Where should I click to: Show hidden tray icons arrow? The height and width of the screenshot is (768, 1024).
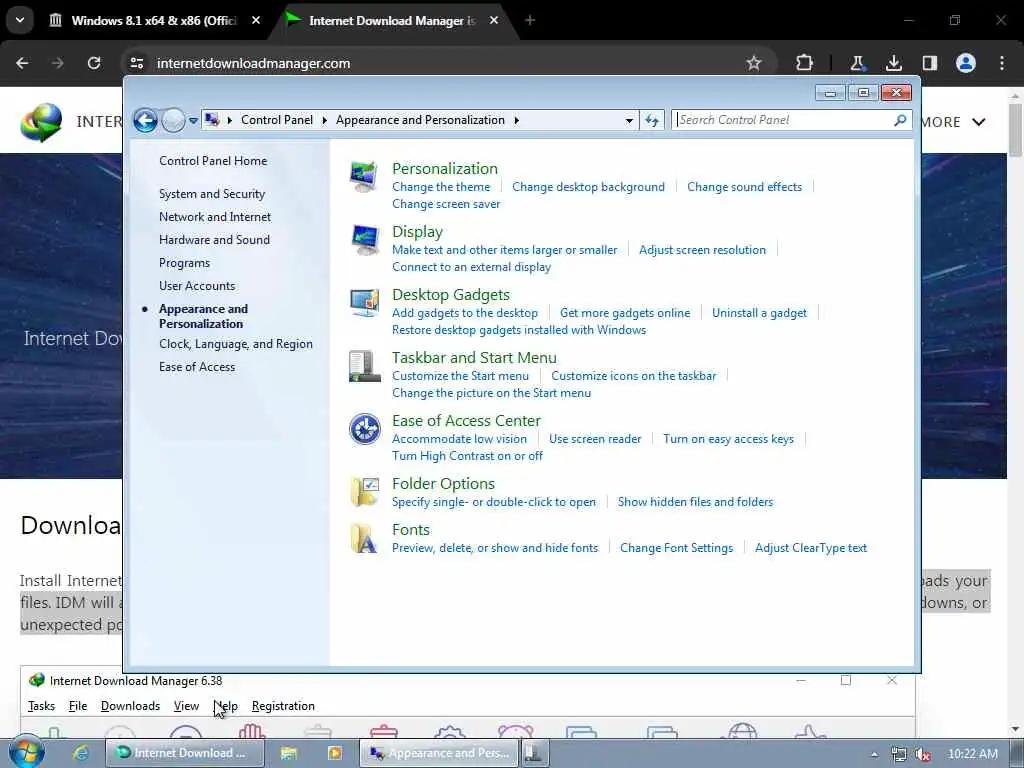pyautogui.click(x=874, y=754)
